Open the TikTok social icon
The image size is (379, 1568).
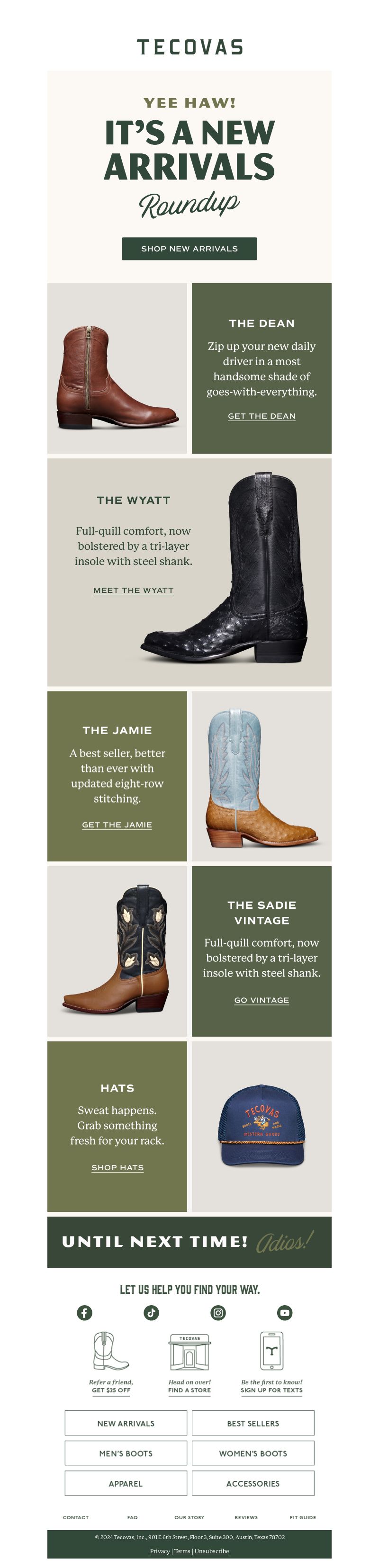(151, 1312)
